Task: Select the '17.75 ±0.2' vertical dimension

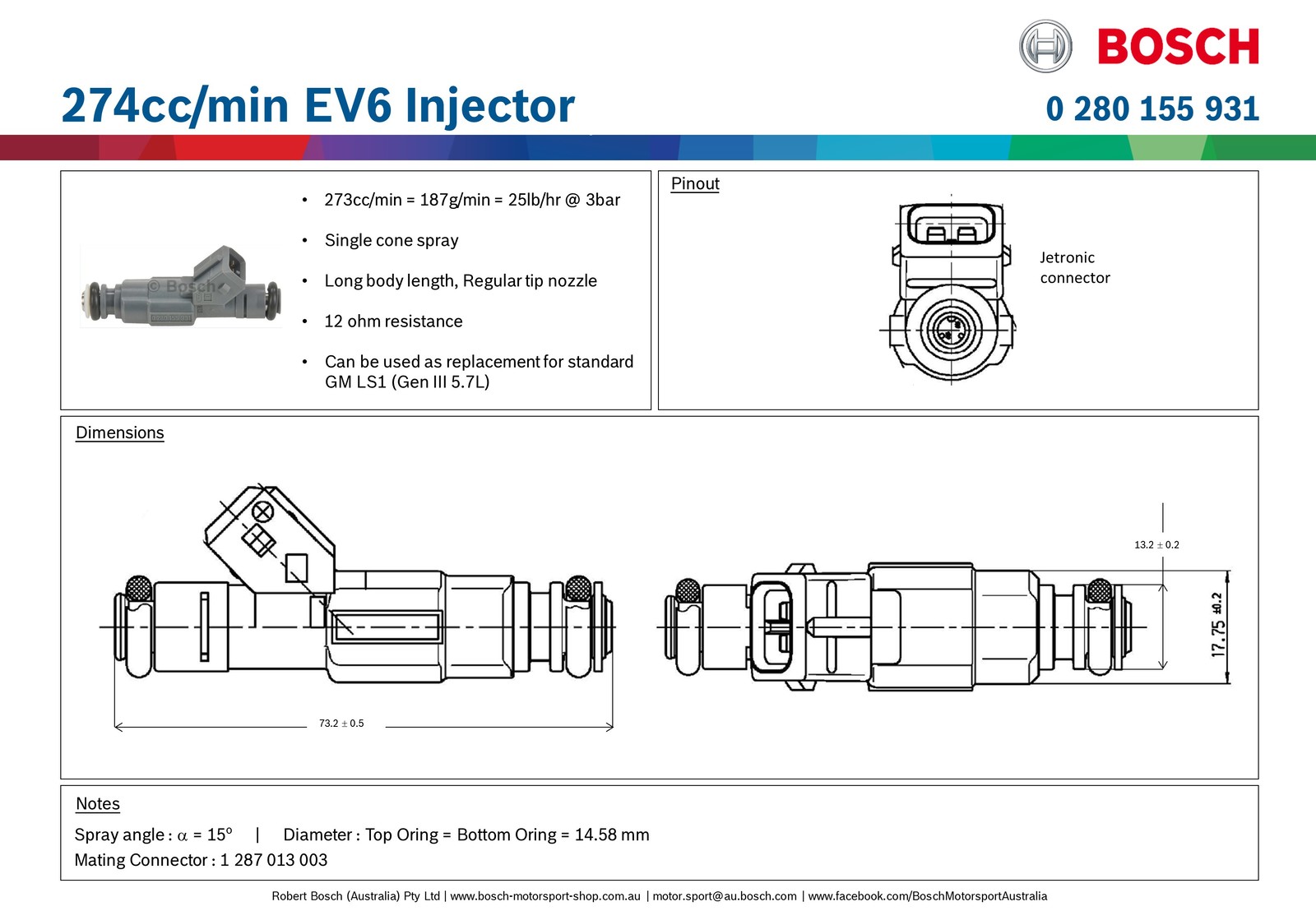Action: 1218,625
